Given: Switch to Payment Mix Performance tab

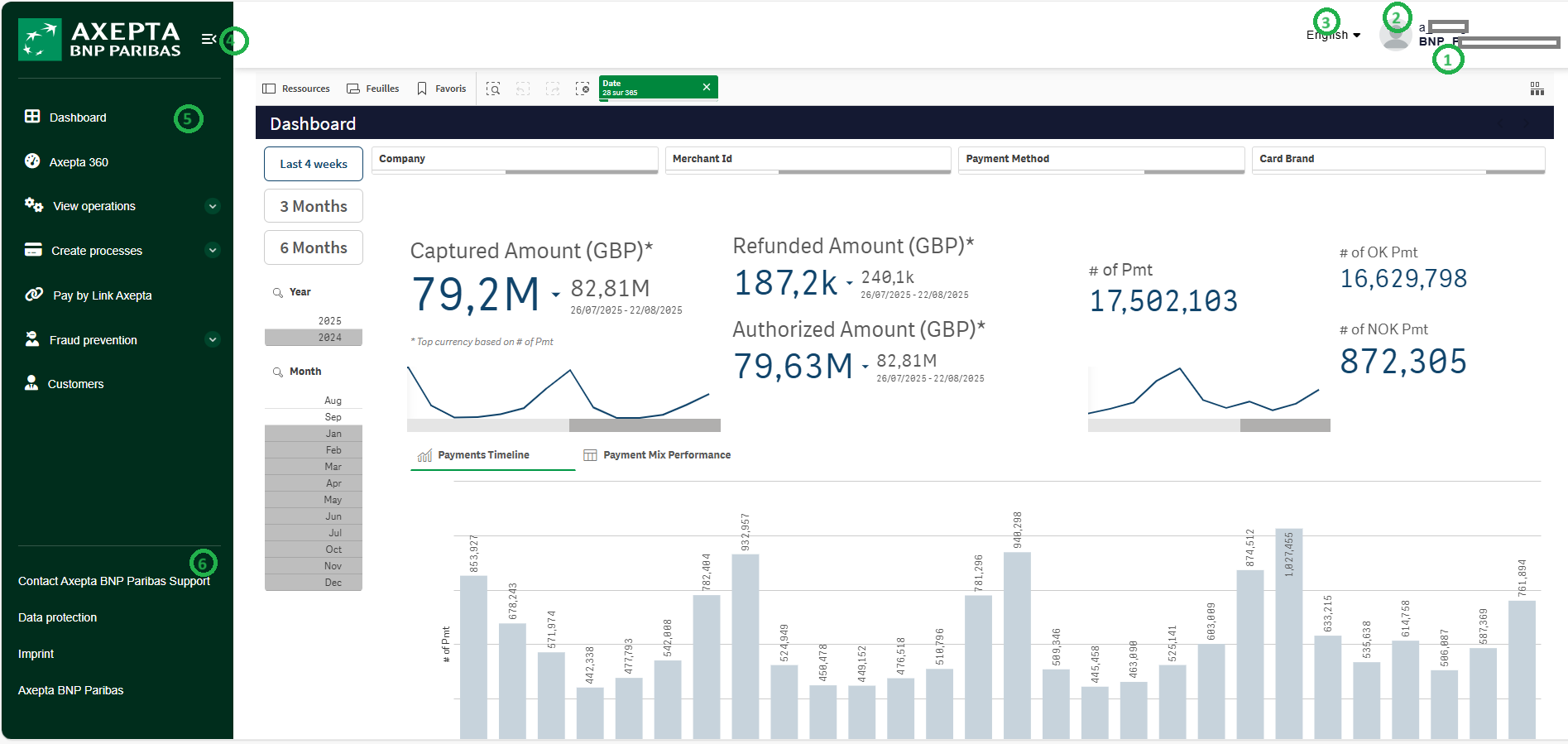Looking at the screenshot, I should coord(658,455).
